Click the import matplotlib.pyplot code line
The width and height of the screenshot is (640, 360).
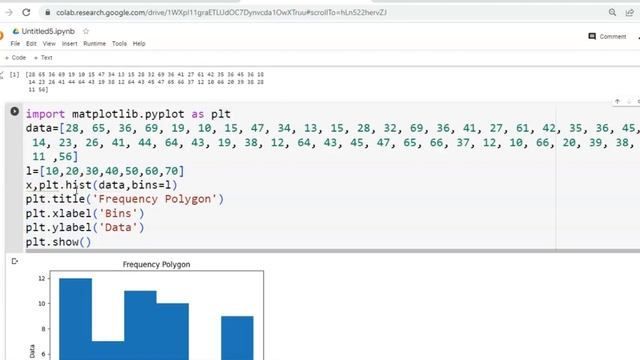pyautogui.click(x=128, y=114)
